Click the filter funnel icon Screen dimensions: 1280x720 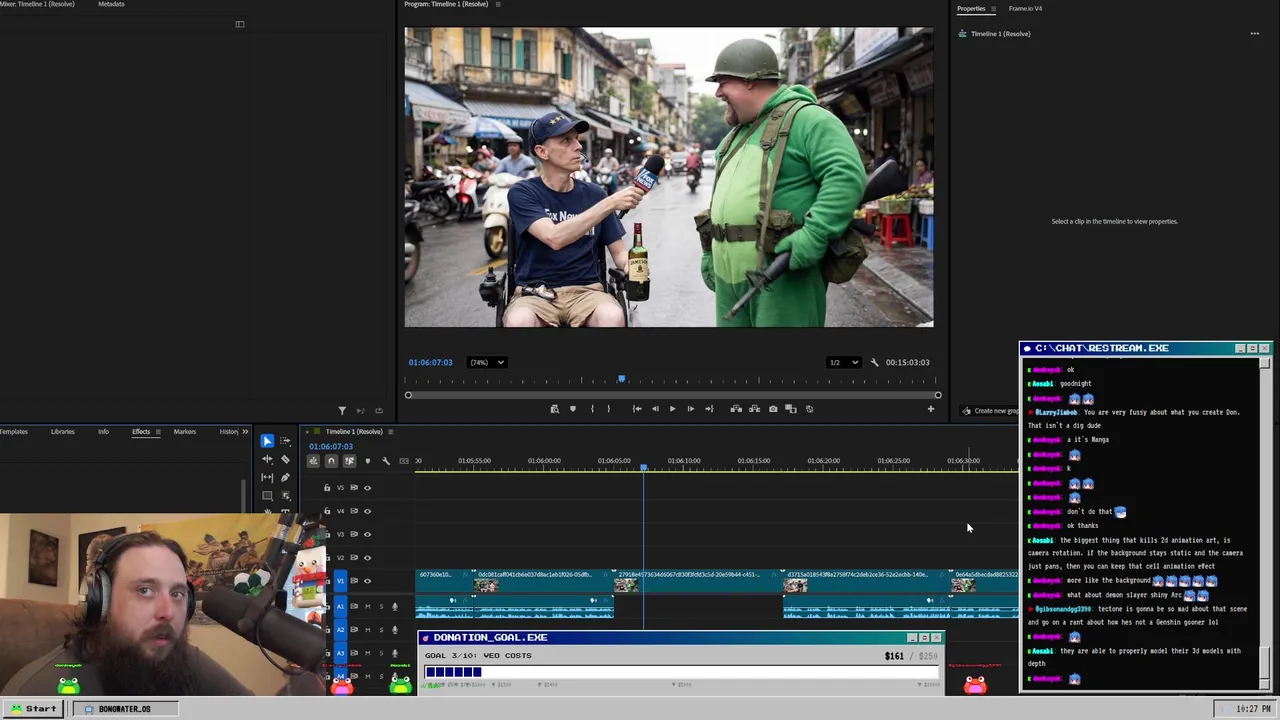tap(342, 410)
